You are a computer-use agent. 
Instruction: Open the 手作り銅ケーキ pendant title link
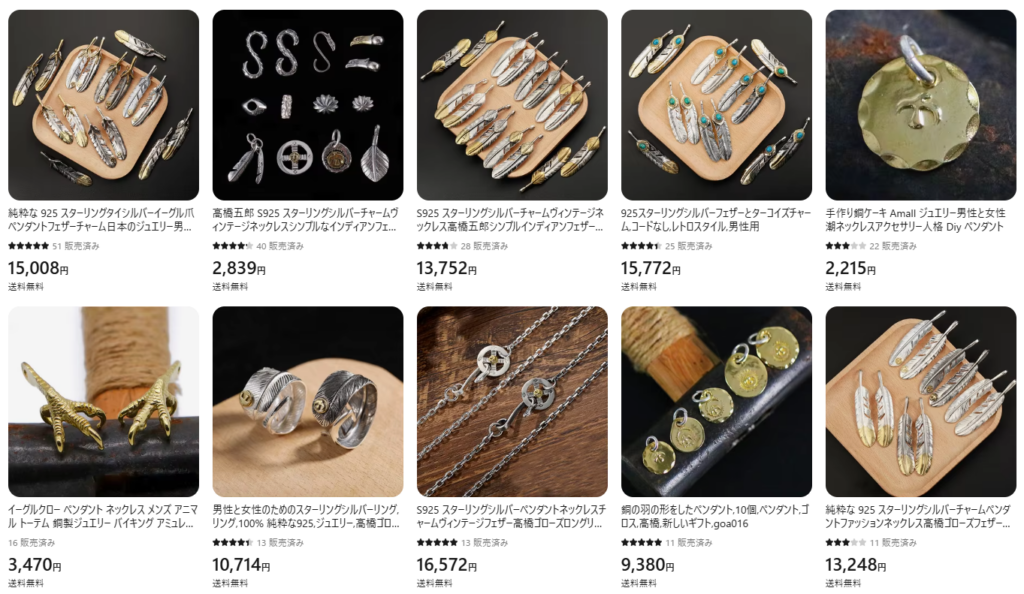pyautogui.click(x=916, y=220)
